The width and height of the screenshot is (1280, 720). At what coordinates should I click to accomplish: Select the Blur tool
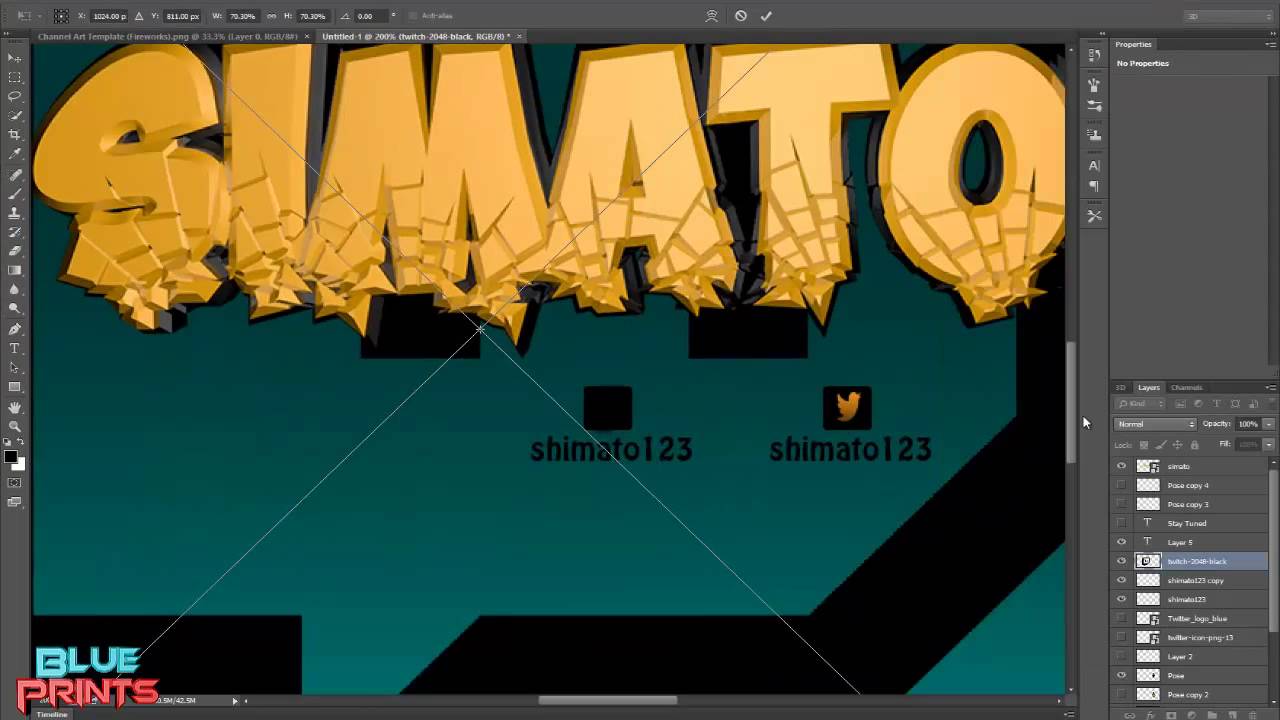pos(15,290)
